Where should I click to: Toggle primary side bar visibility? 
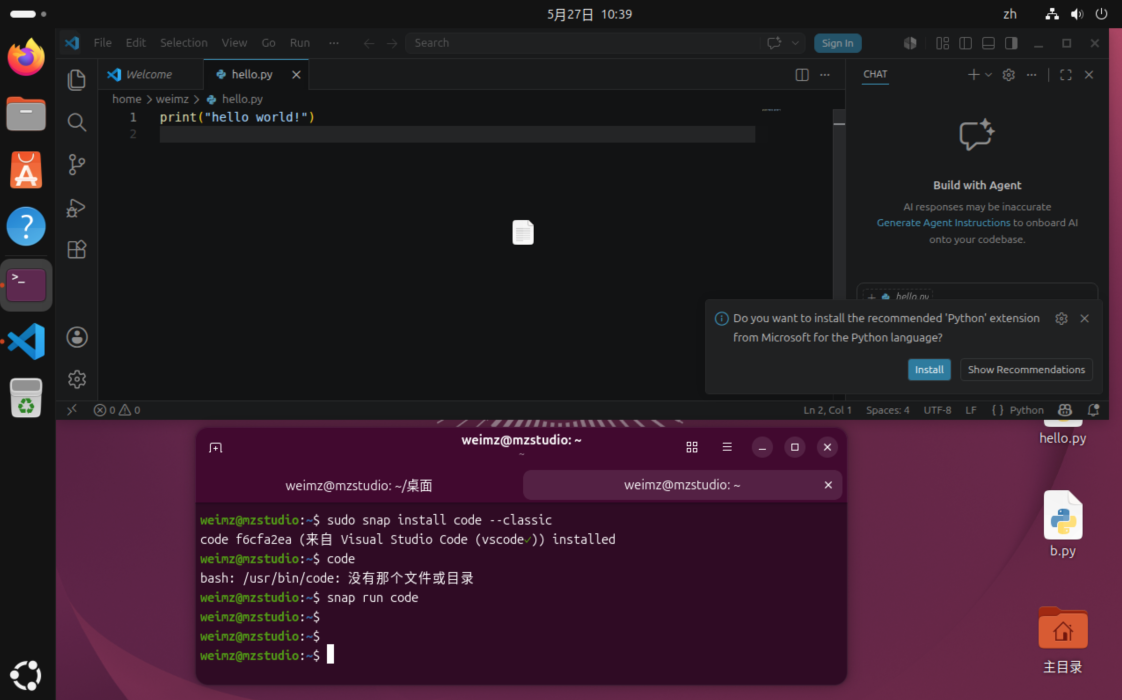point(965,43)
